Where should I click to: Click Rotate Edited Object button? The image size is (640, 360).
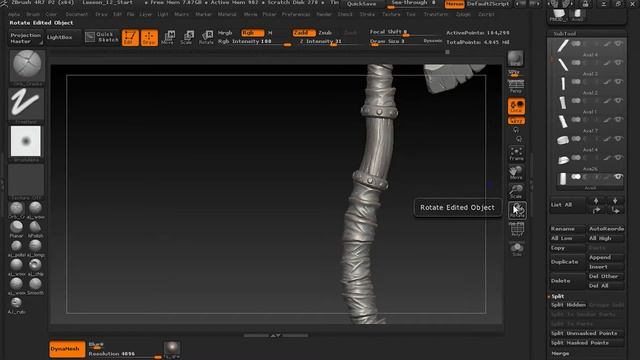[517, 210]
